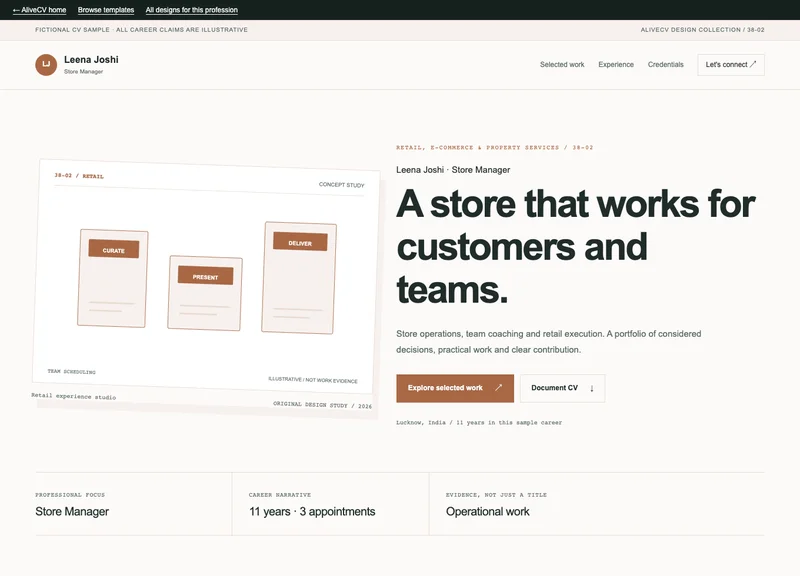Click 'Leena Joshi · Store Manager' subtitle
The width and height of the screenshot is (800, 576).
point(453,170)
